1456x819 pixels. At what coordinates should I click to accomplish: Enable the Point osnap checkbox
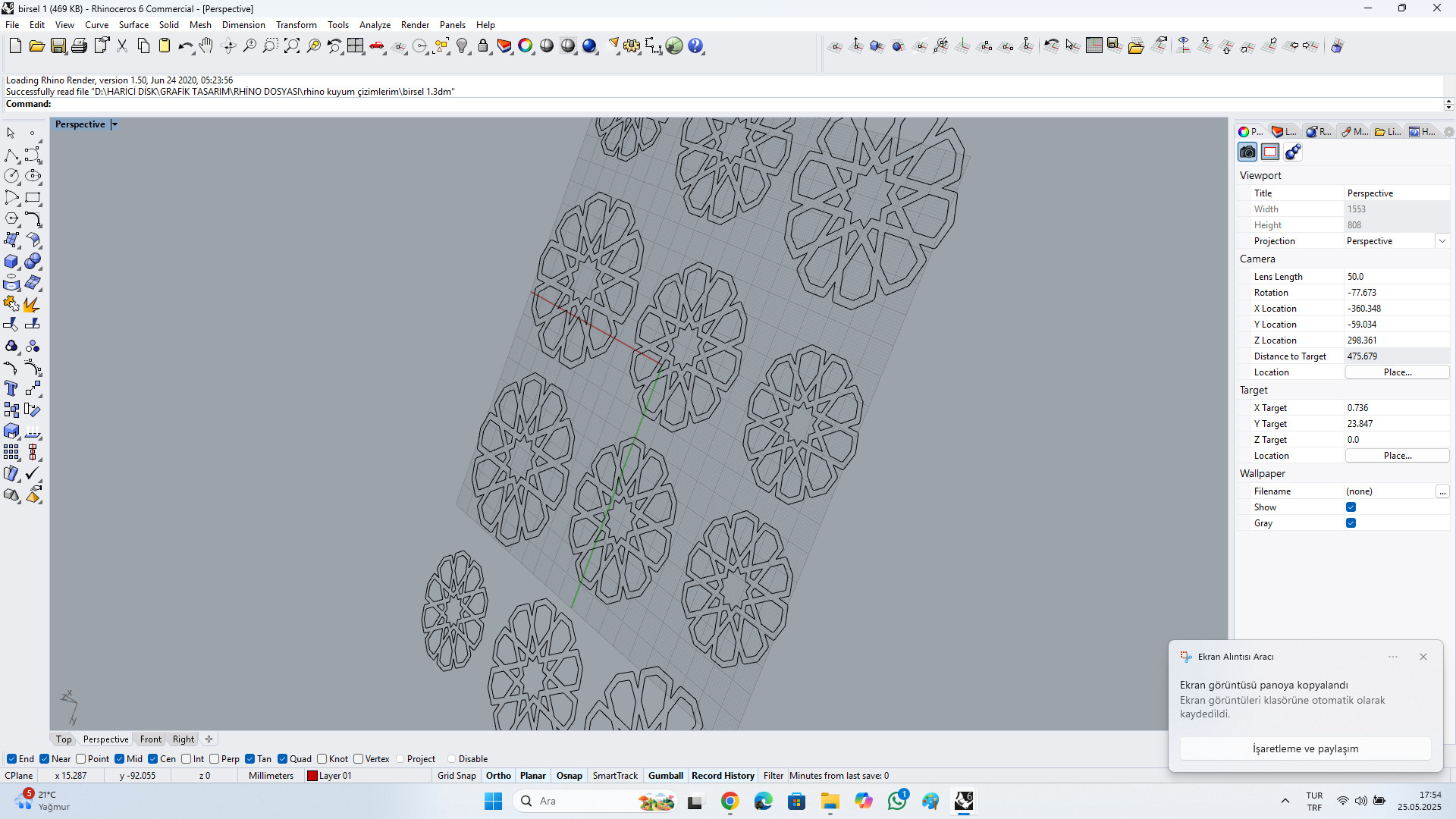(x=81, y=759)
